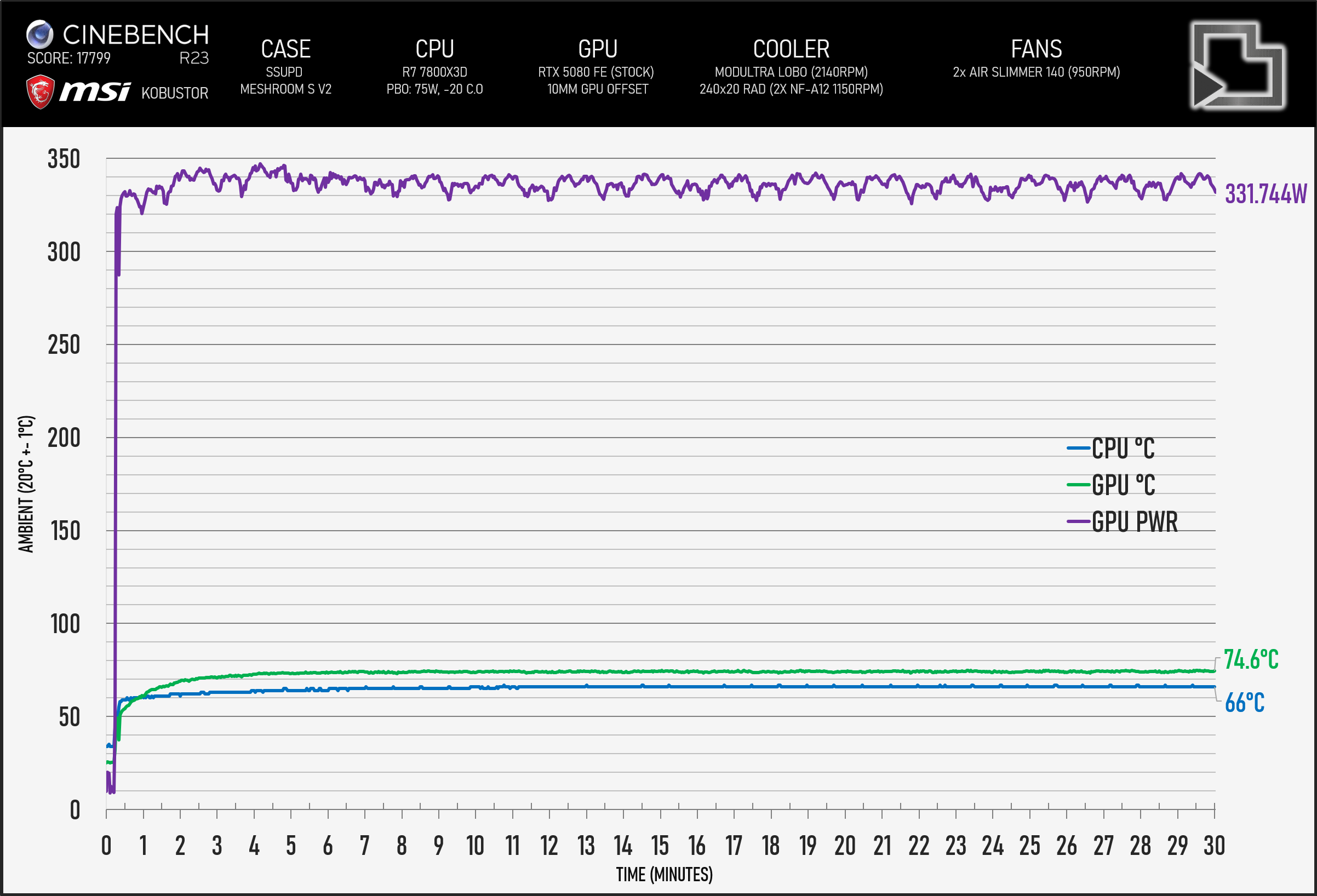This screenshot has height=896, width=1317.
Task: Click the 66°C CPU temperature label
Action: [1245, 703]
